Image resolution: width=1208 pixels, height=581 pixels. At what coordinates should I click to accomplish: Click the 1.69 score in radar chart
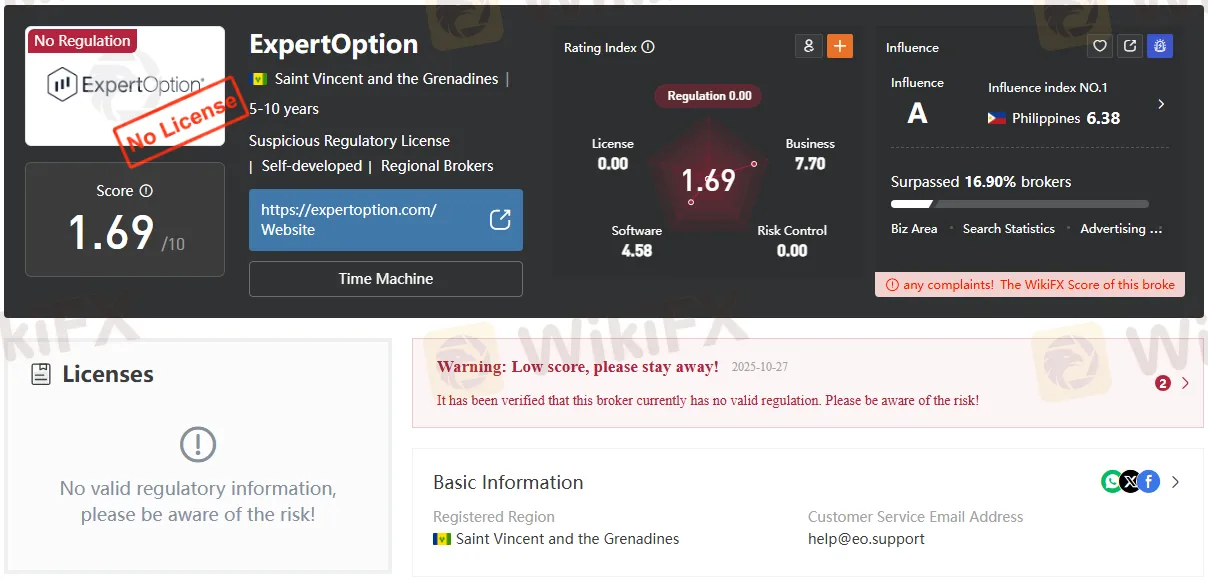point(708,180)
